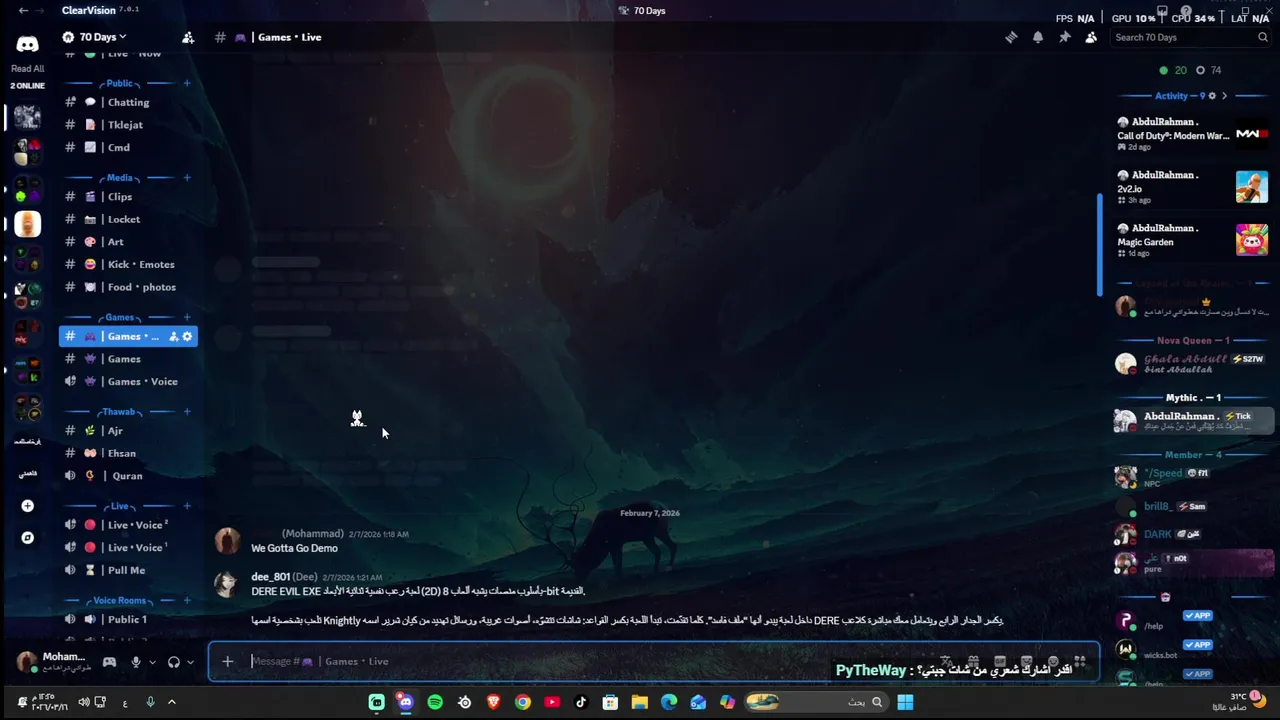Join the Games • Voice channel

(x=128, y=381)
